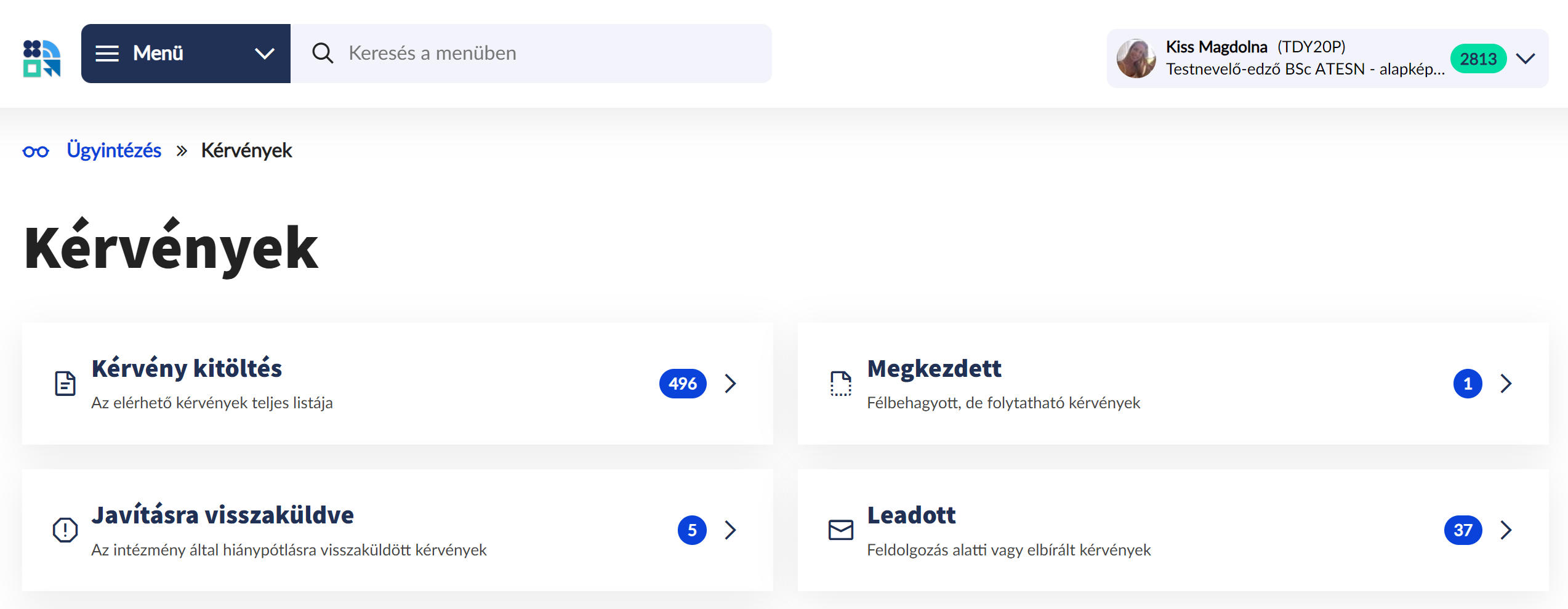Open Leadott list via its chevron
The height and width of the screenshot is (609, 1568).
[x=1506, y=530]
